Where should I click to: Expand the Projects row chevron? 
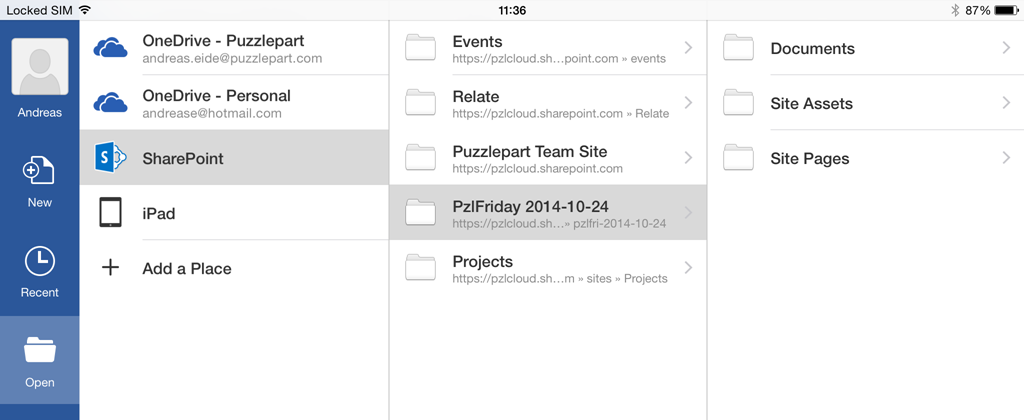688,267
